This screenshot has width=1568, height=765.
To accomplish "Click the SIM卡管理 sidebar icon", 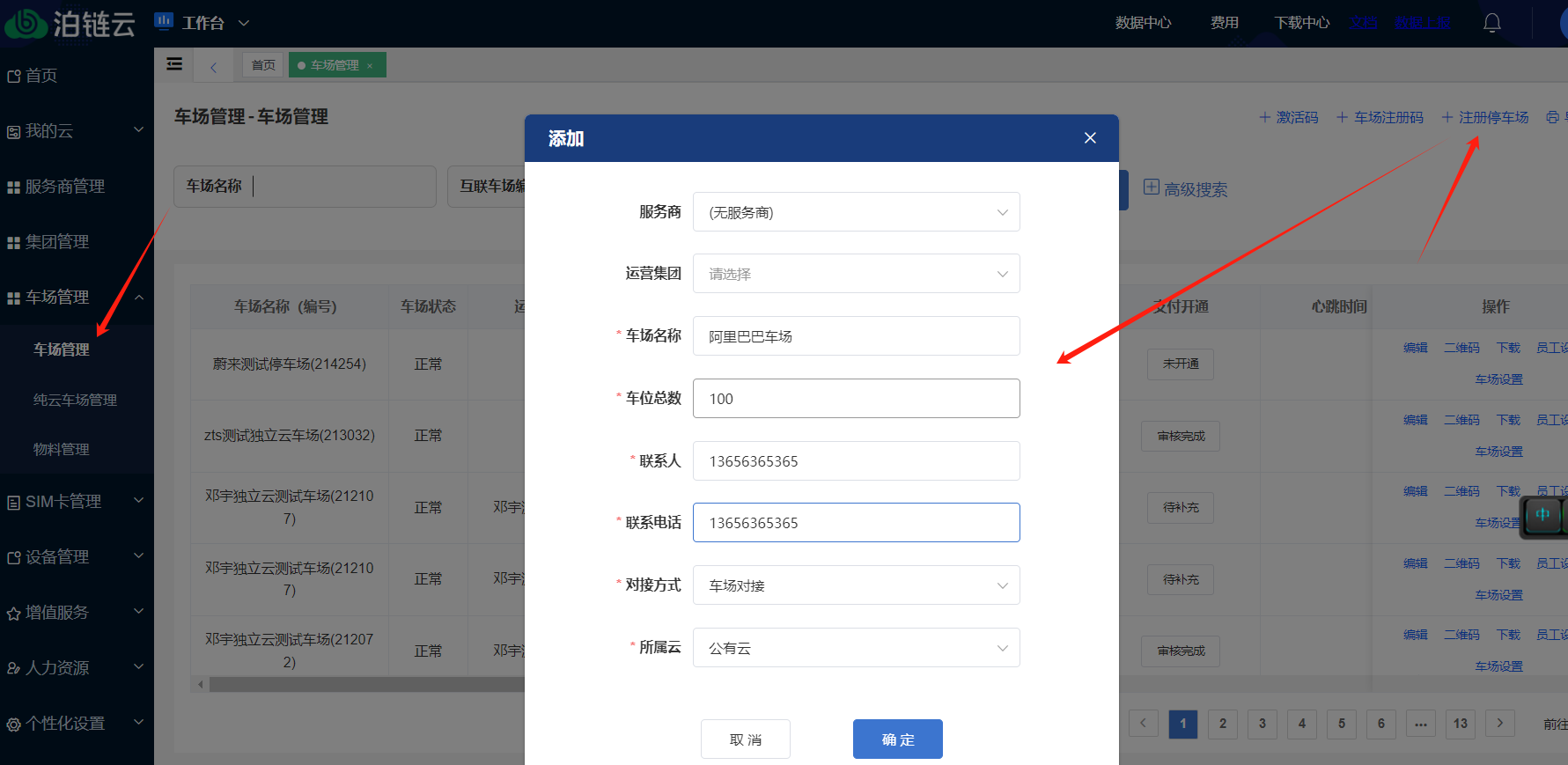I will coord(13,503).
